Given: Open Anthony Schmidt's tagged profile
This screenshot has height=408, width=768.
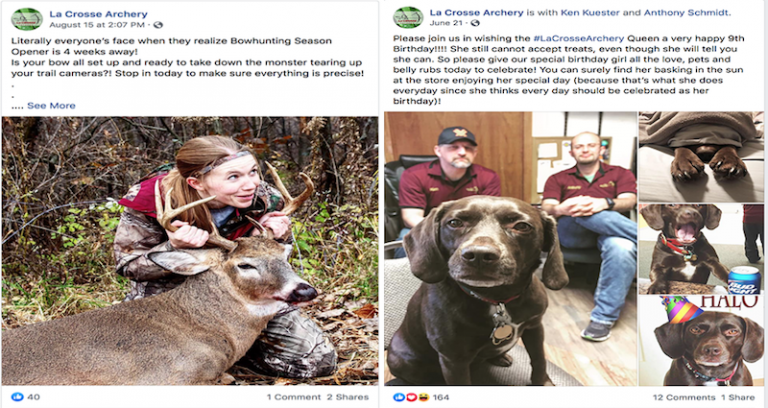Looking at the screenshot, I should (x=686, y=13).
